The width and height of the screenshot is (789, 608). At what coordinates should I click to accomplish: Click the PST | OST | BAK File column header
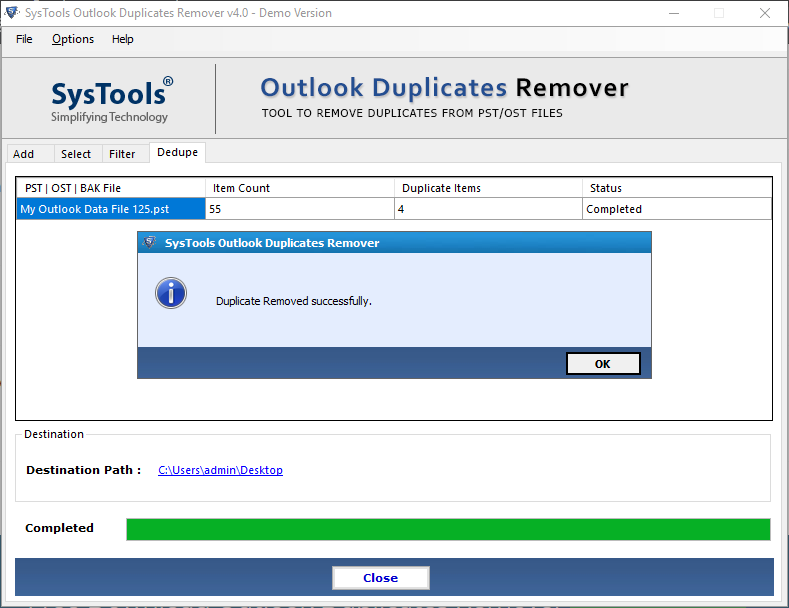click(x=111, y=188)
